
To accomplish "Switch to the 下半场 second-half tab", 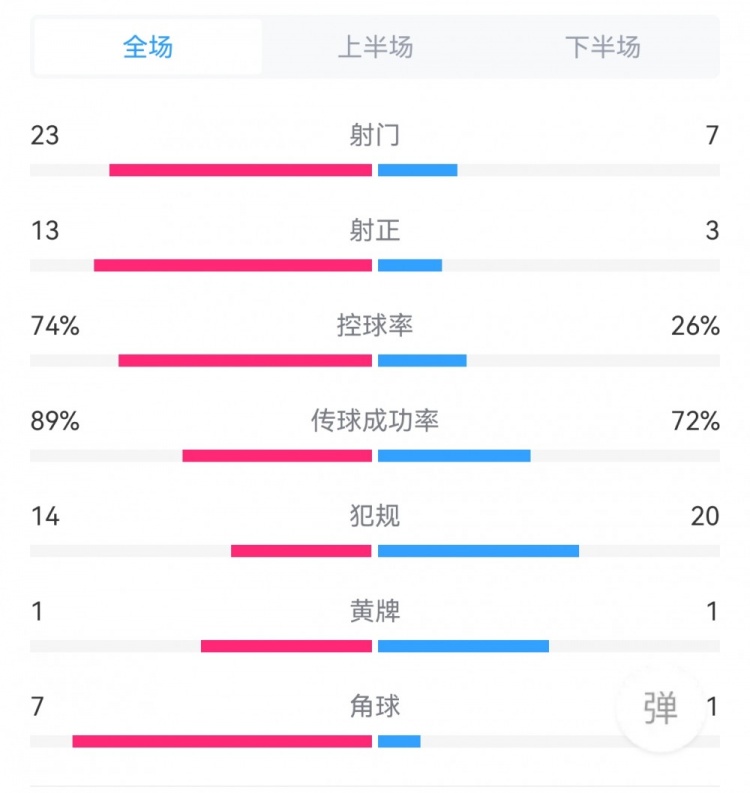I will 602,47.
